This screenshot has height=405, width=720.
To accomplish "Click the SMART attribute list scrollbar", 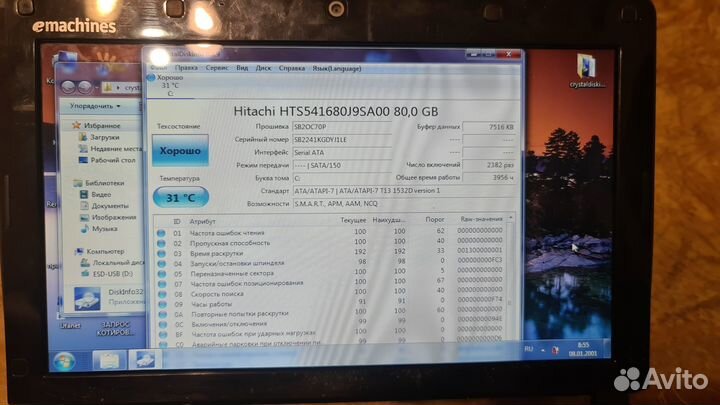I will coord(510,278).
